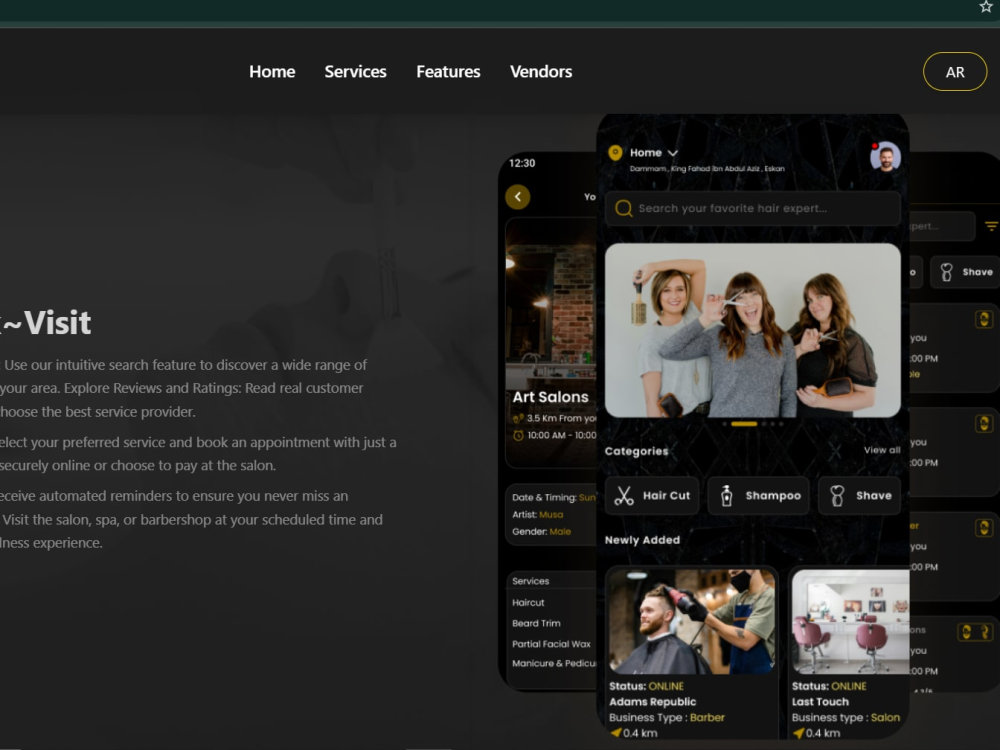1000x750 pixels.
Task: Expand the Home location dropdown chevron
Action: pyautogui.click(x=672, y=153)
